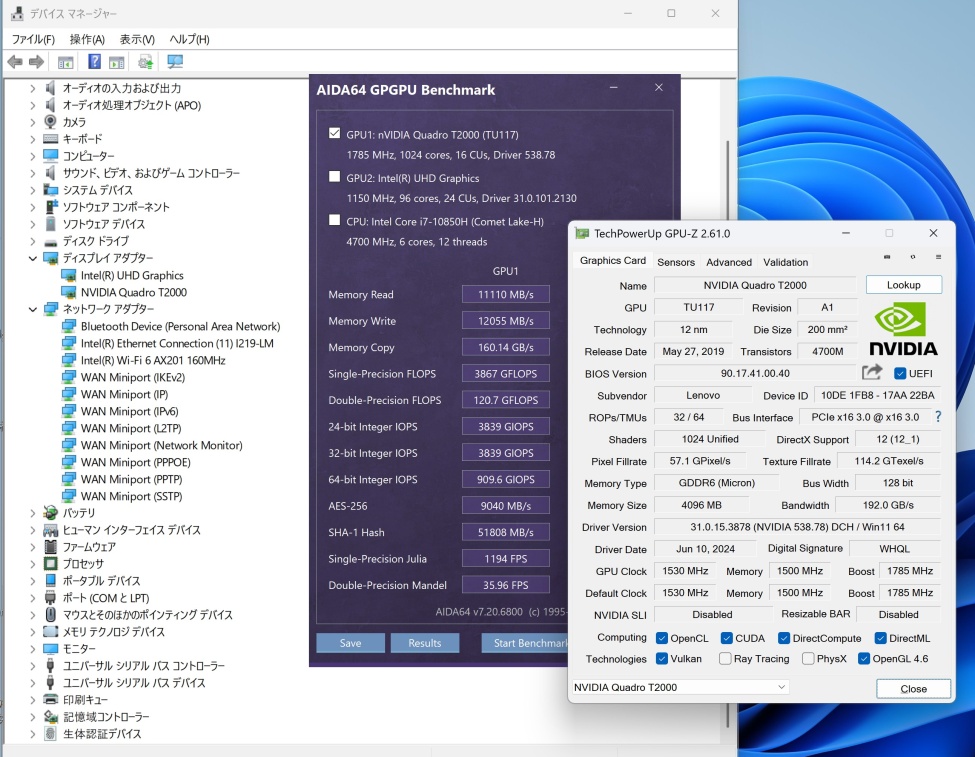Toggle the PhysX checkbox
Viewport: 975px width, 757px height.
tap(808, 659)
